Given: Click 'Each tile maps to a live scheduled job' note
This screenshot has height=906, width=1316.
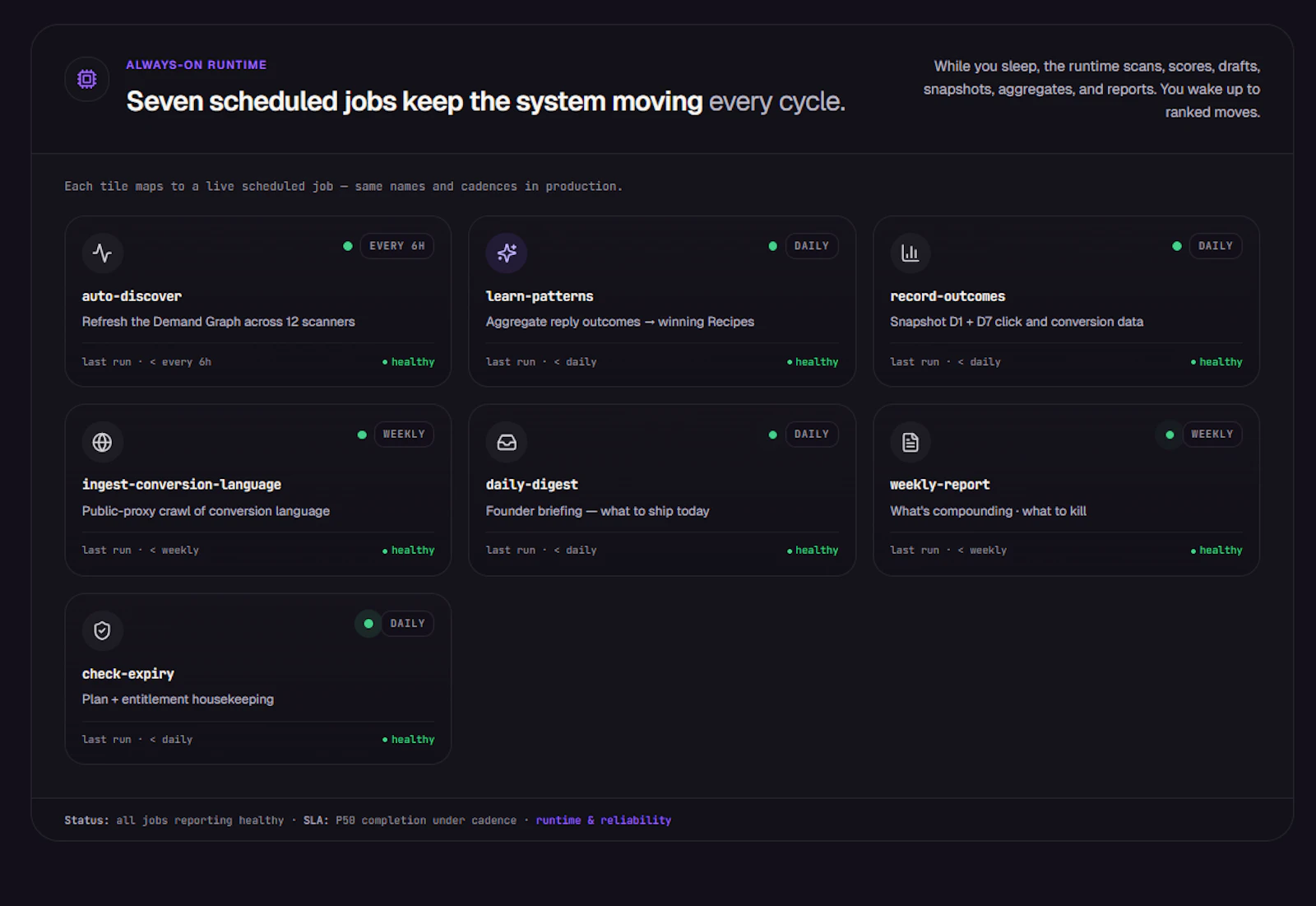Looking at the screenshot, I should [x=344, y=187].
